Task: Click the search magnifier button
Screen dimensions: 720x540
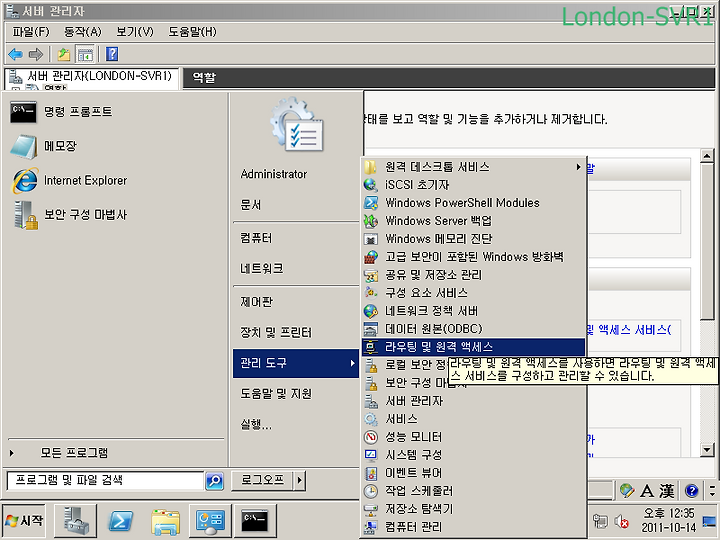Action: 214,481
